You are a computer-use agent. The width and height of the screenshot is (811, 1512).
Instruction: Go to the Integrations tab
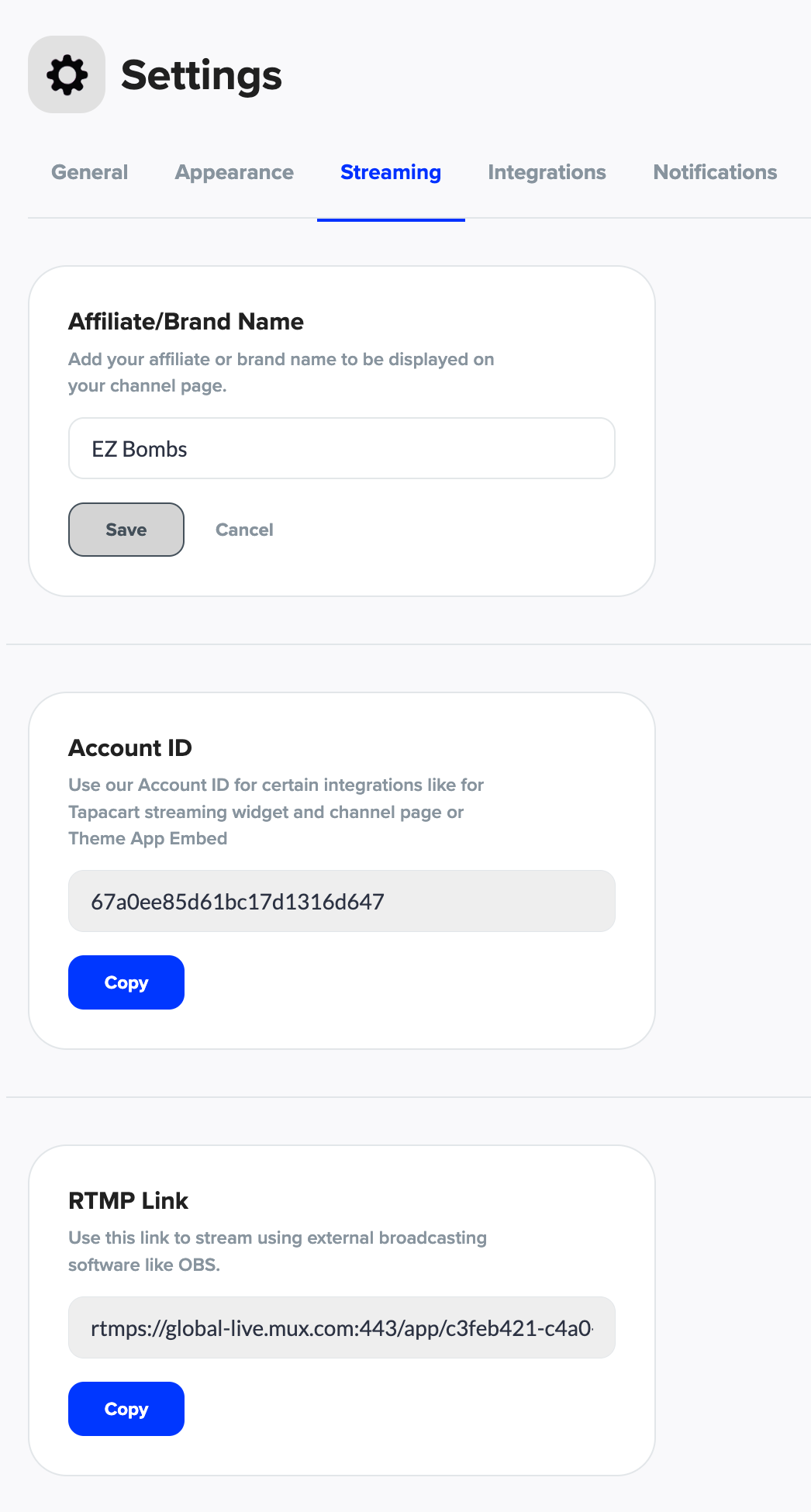click(547, 172)
